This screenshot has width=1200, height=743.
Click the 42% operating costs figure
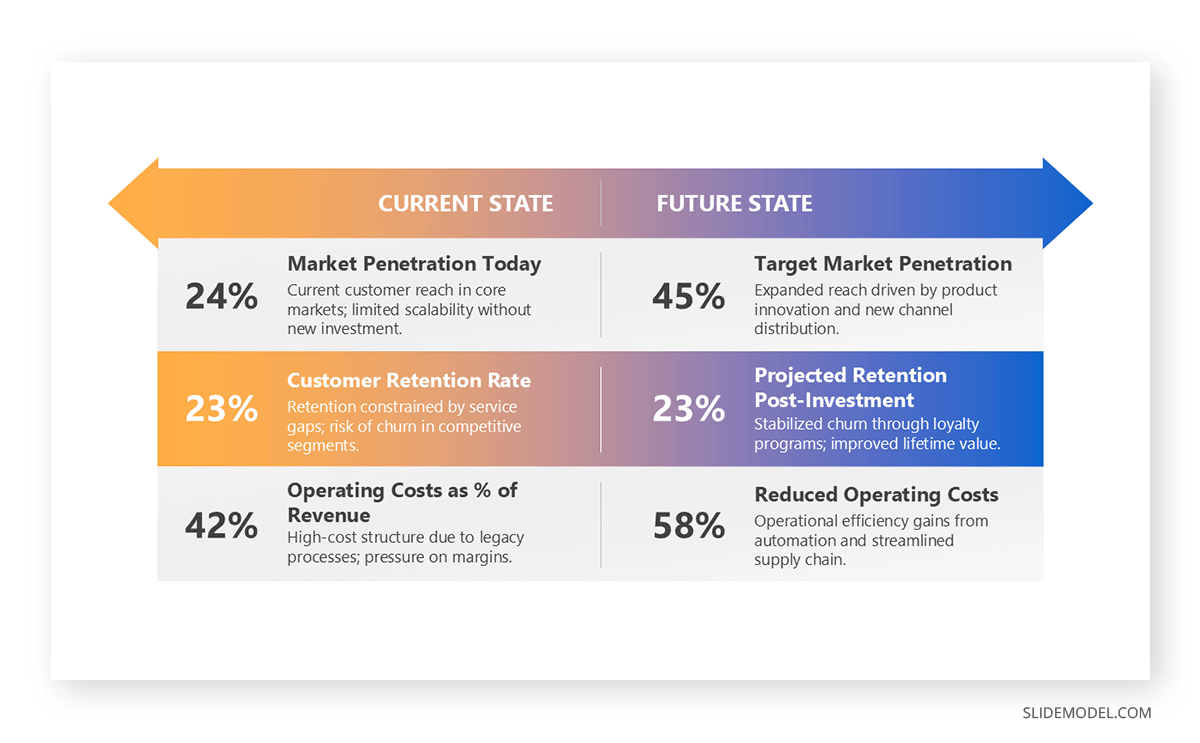pos(221,526)
